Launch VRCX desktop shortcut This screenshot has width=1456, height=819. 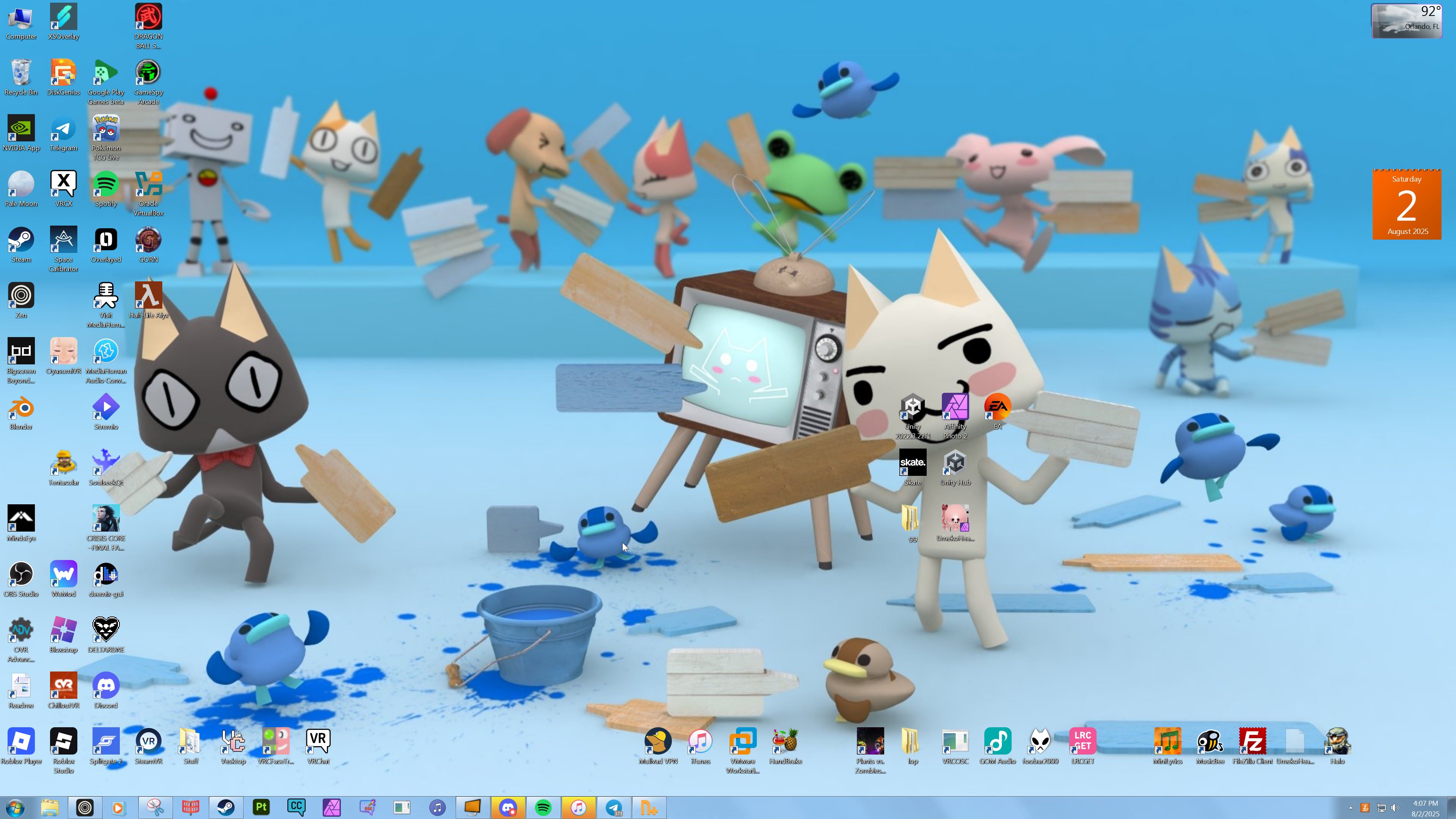click(x=63, y=189)
